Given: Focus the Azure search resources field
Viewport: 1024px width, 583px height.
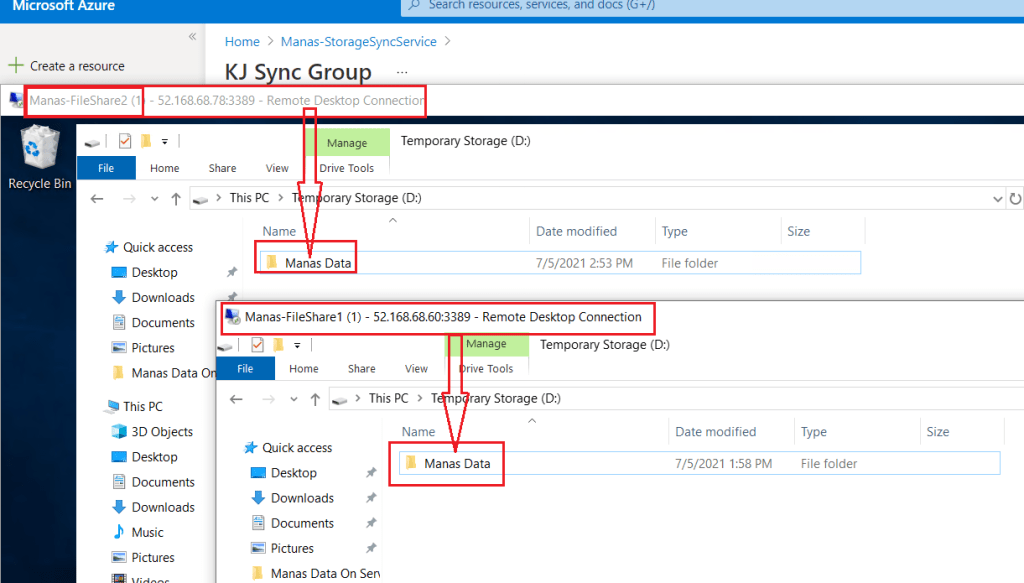Looking at the screenshot, I should (x=712, y=6).
